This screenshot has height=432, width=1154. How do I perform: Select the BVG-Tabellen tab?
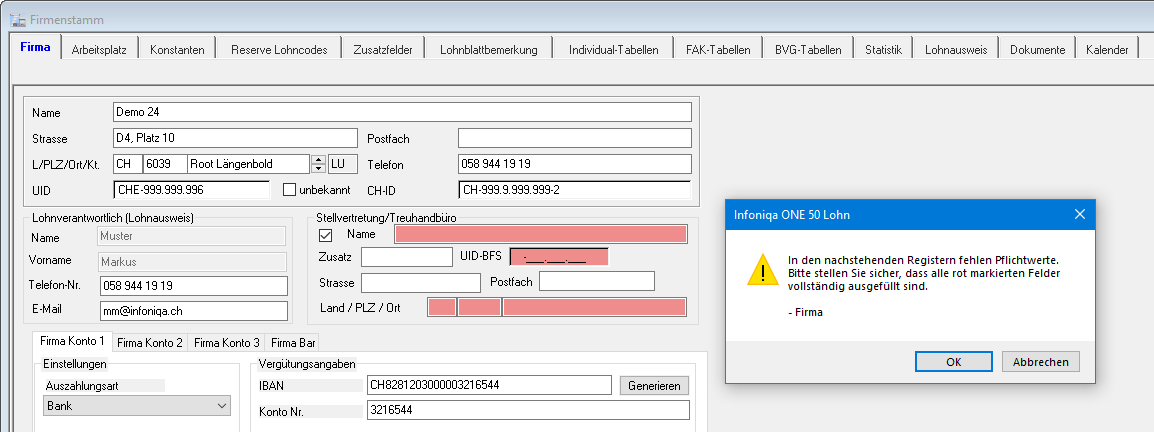808,50
